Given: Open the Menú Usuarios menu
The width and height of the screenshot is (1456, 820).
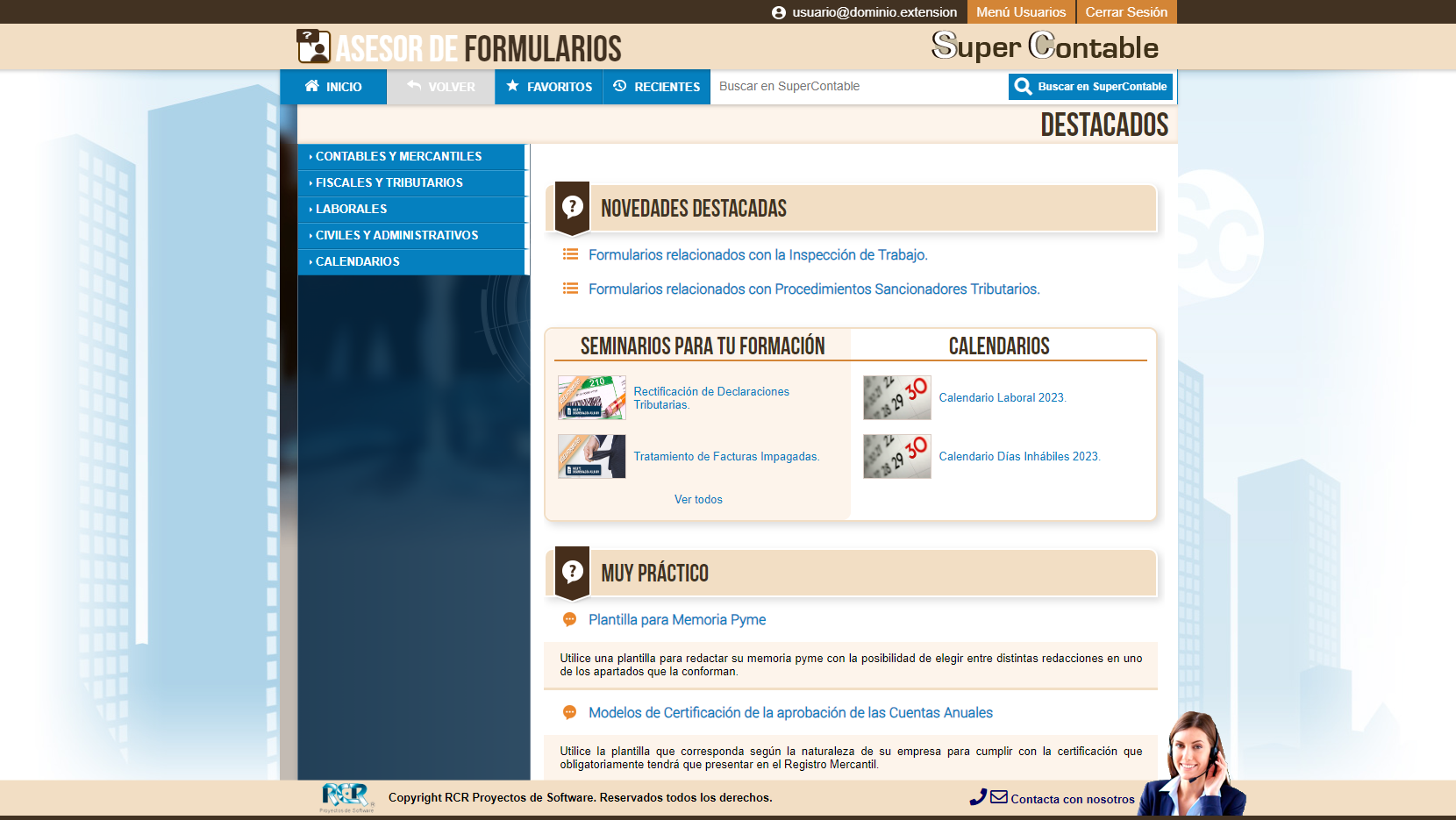Looking at the screenshot, I should pos(1021,12).
